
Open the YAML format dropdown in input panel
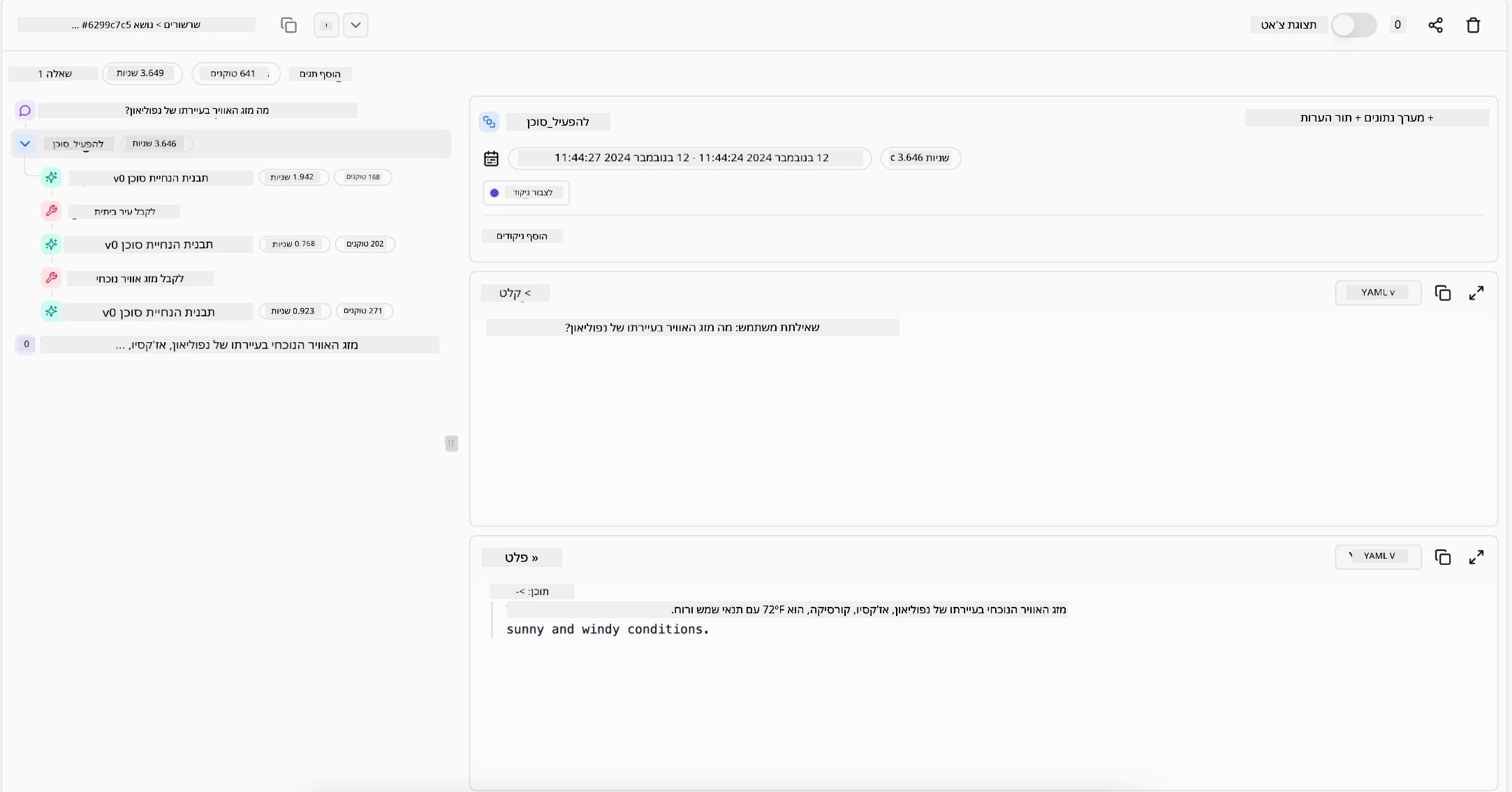[1377, 293]
